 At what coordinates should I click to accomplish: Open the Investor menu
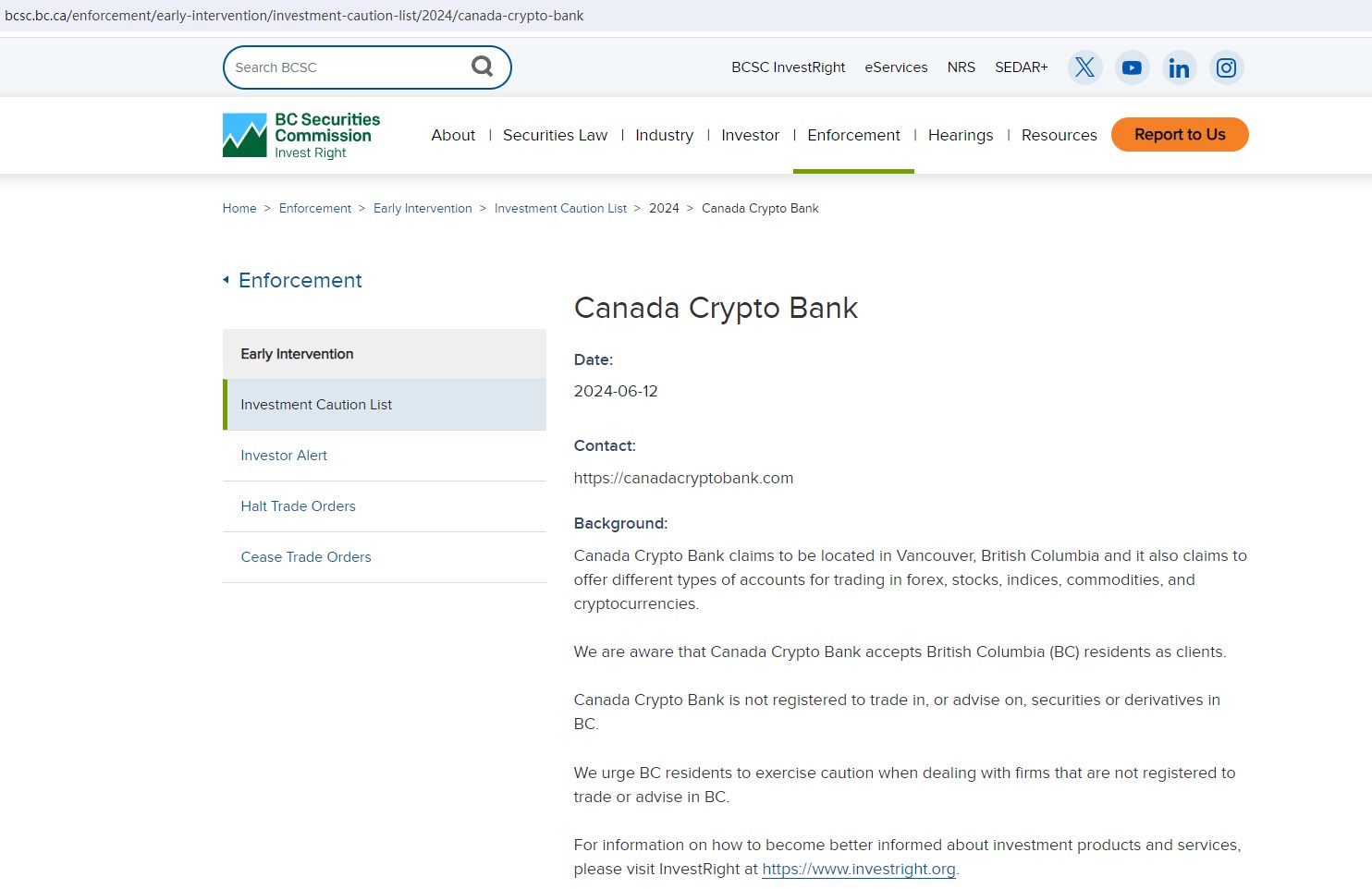click(750, 135)
